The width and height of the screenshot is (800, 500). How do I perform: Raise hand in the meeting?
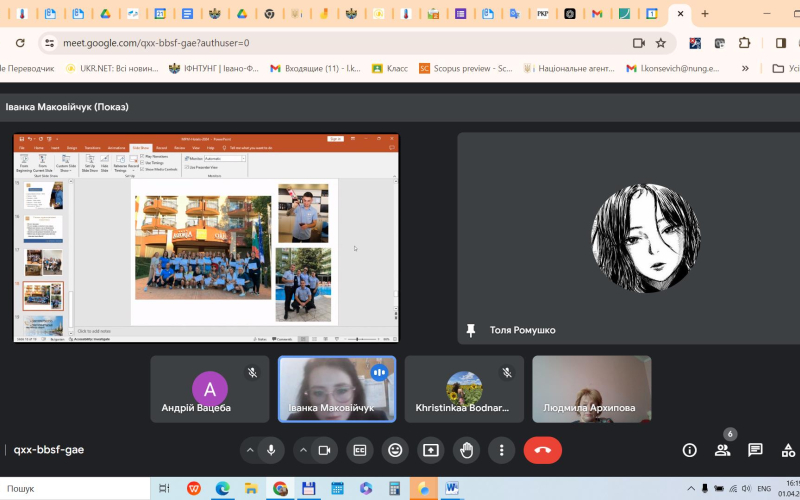click(466, 450)
